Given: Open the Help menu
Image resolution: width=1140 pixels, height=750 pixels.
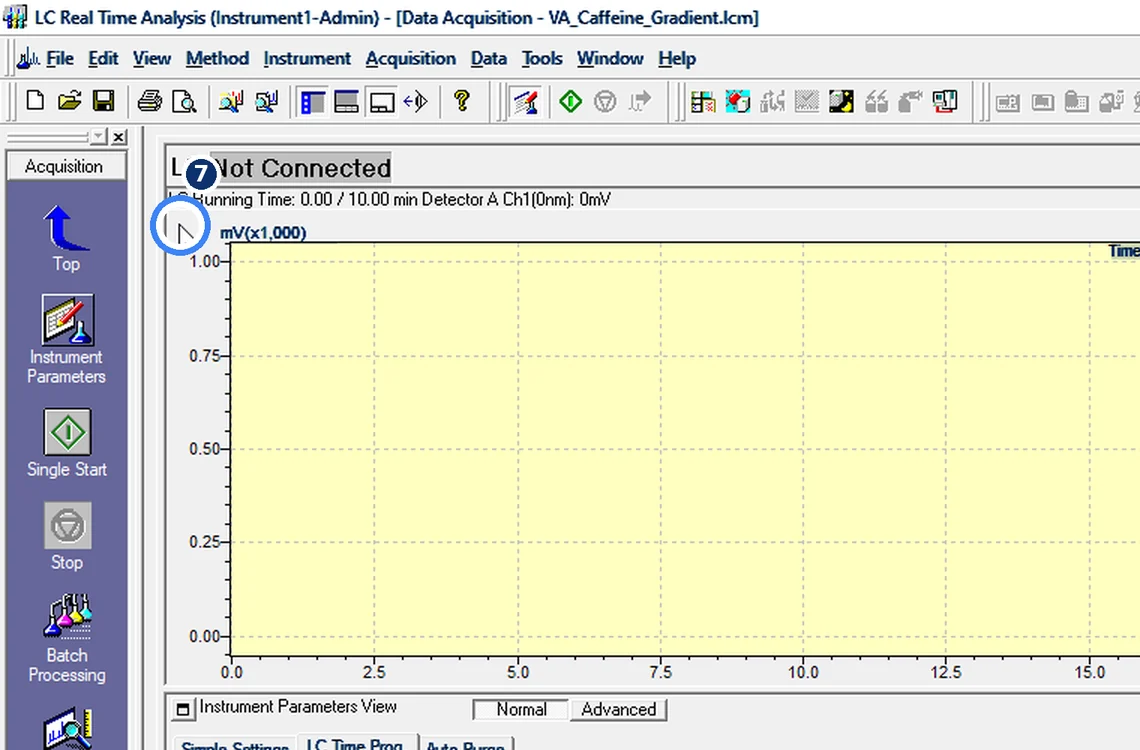Looking at the screenshot, I should [x=677, y=58].
